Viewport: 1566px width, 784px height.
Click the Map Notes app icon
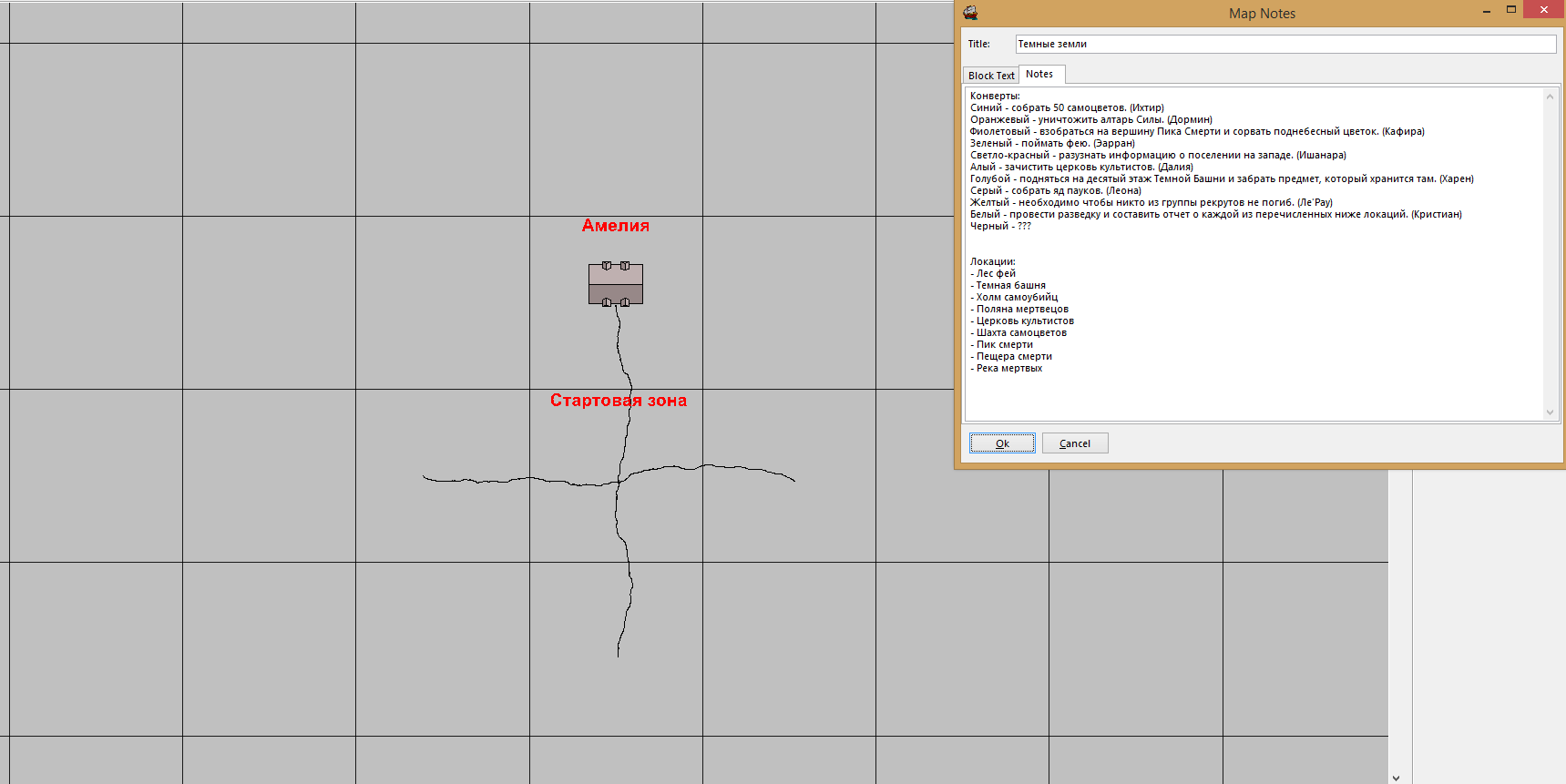(x=970, y=13)
